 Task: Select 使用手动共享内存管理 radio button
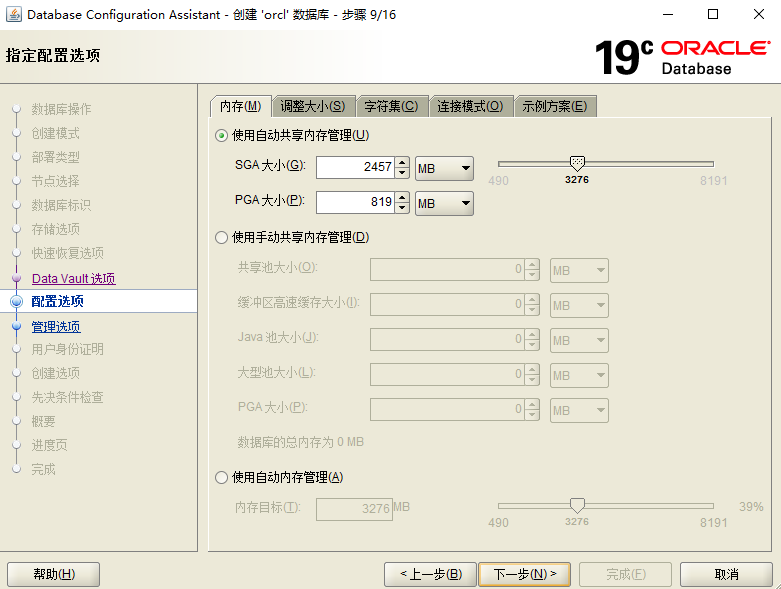pos(222,237)
